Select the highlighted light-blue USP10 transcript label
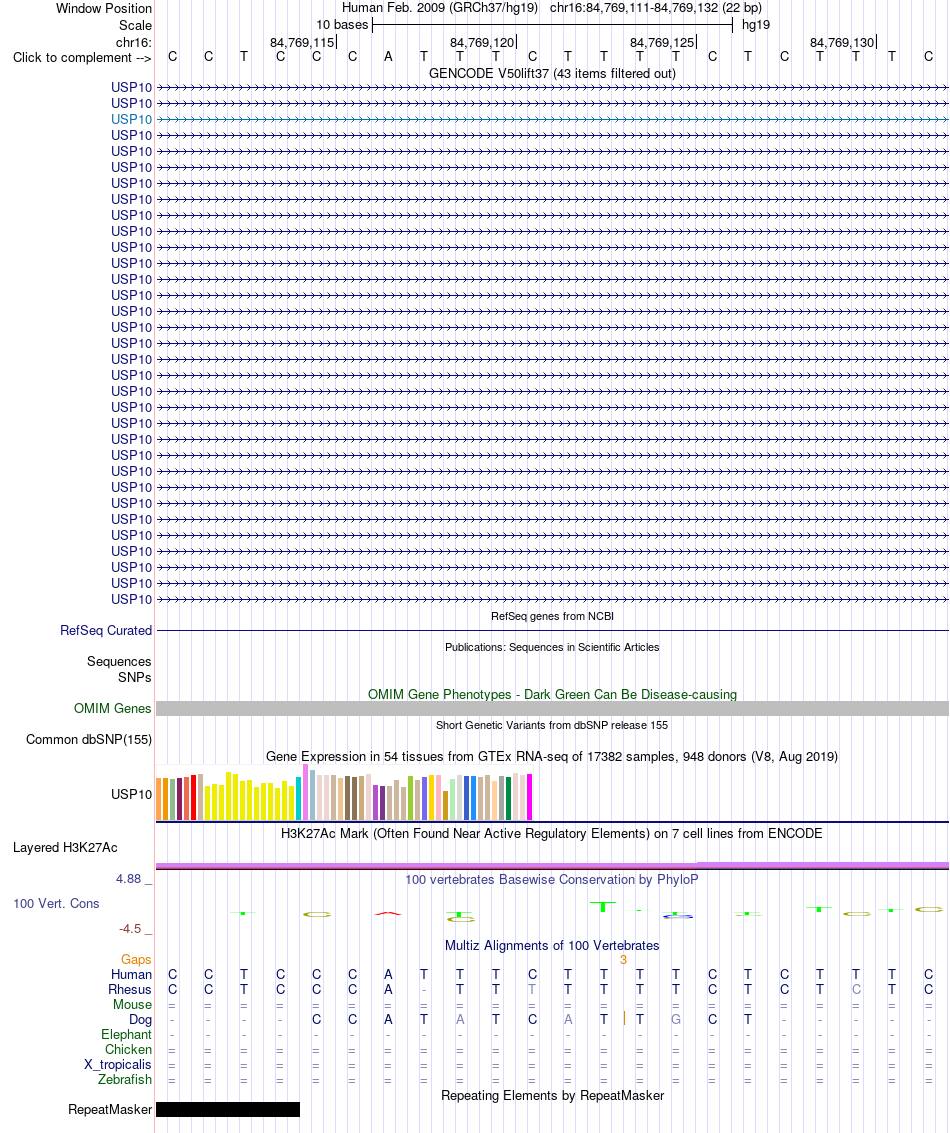 [131, 119]
